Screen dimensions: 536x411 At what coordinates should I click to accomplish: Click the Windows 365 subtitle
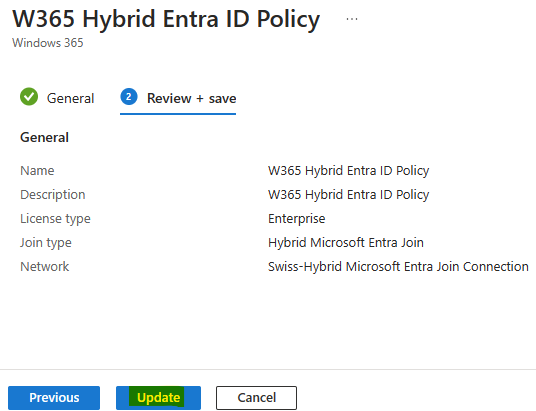(48, 43)
